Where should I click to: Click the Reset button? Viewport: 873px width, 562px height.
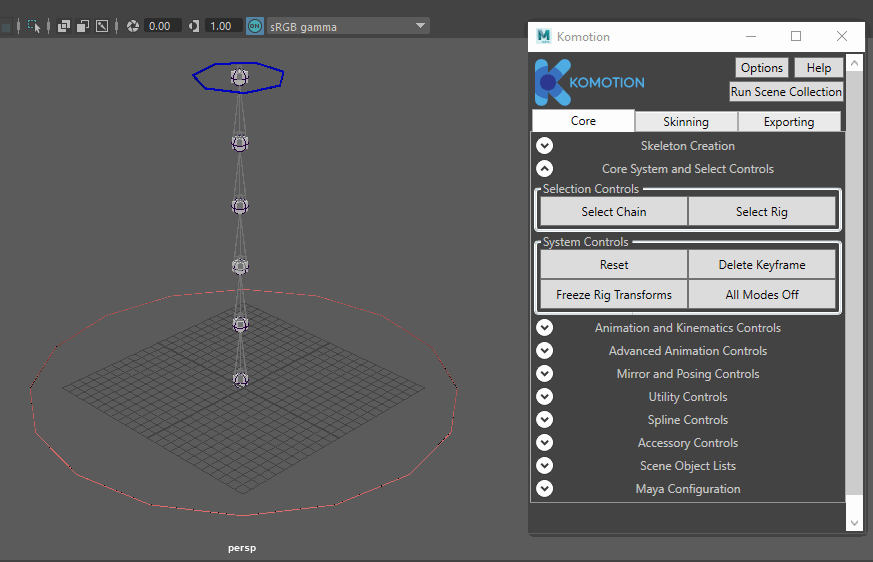(614, 265)
